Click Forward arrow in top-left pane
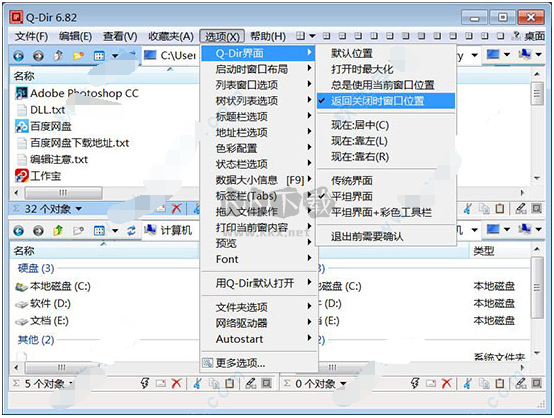Viewport: 554px width, 418px height. click(38, 55)
